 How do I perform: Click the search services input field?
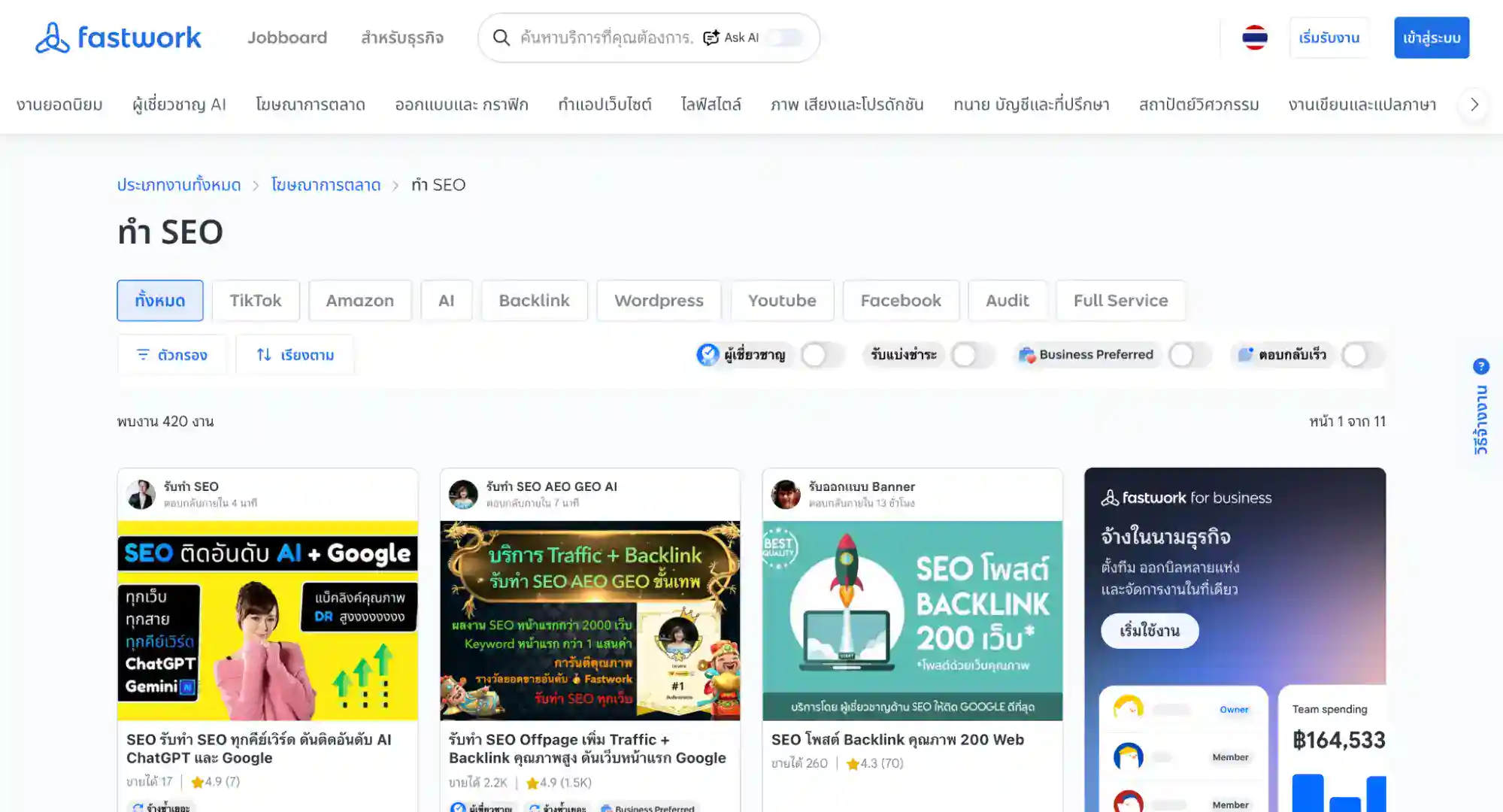coord(606,38)
